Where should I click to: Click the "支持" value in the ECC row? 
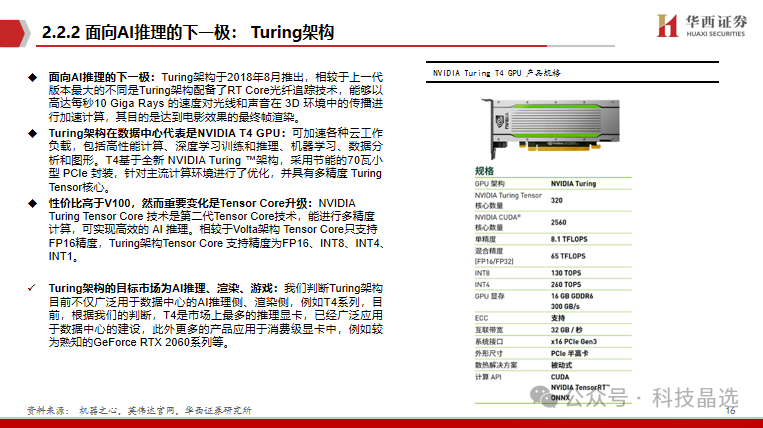click(558, 318)
